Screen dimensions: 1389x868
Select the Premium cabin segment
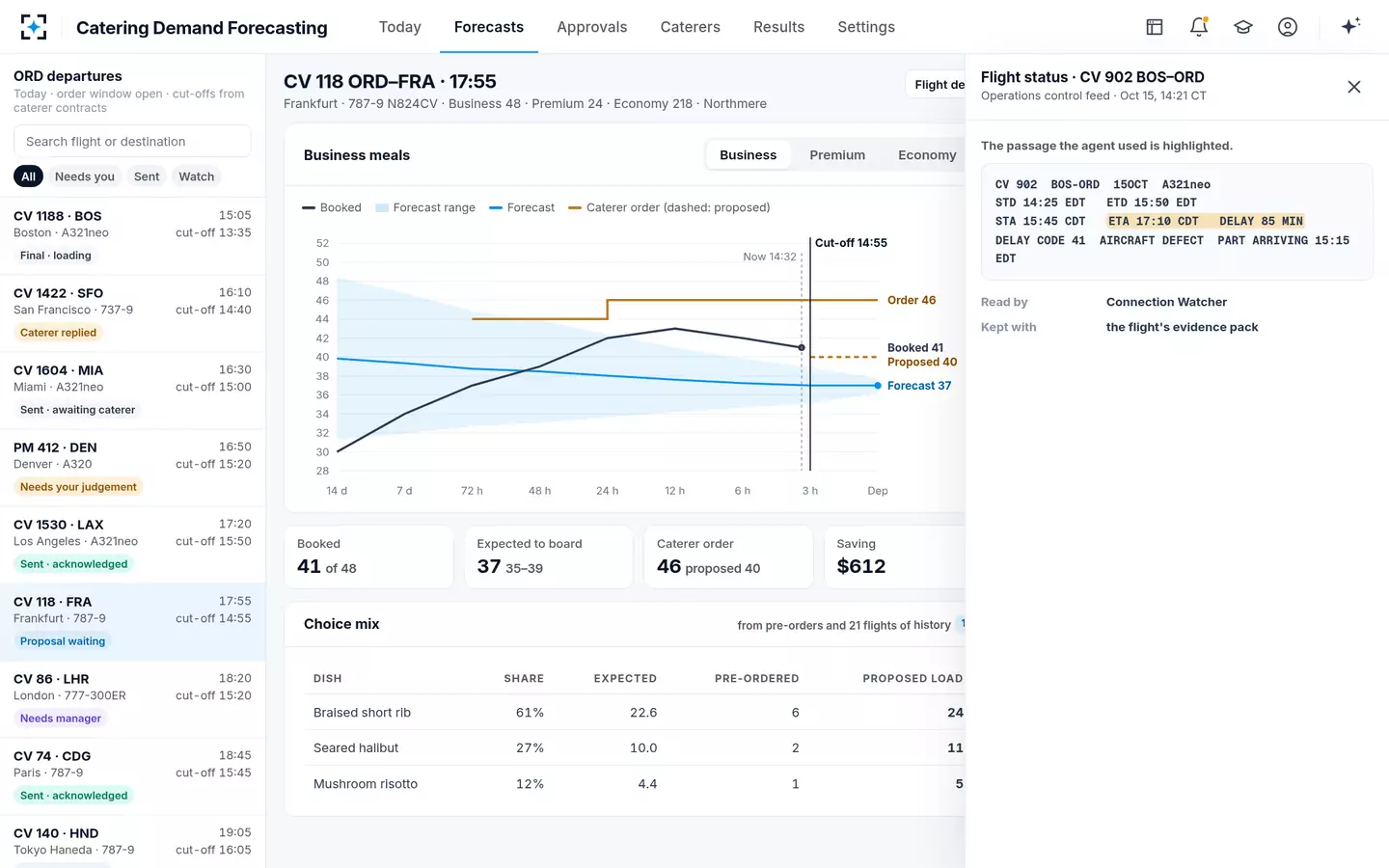pos(837,155)
